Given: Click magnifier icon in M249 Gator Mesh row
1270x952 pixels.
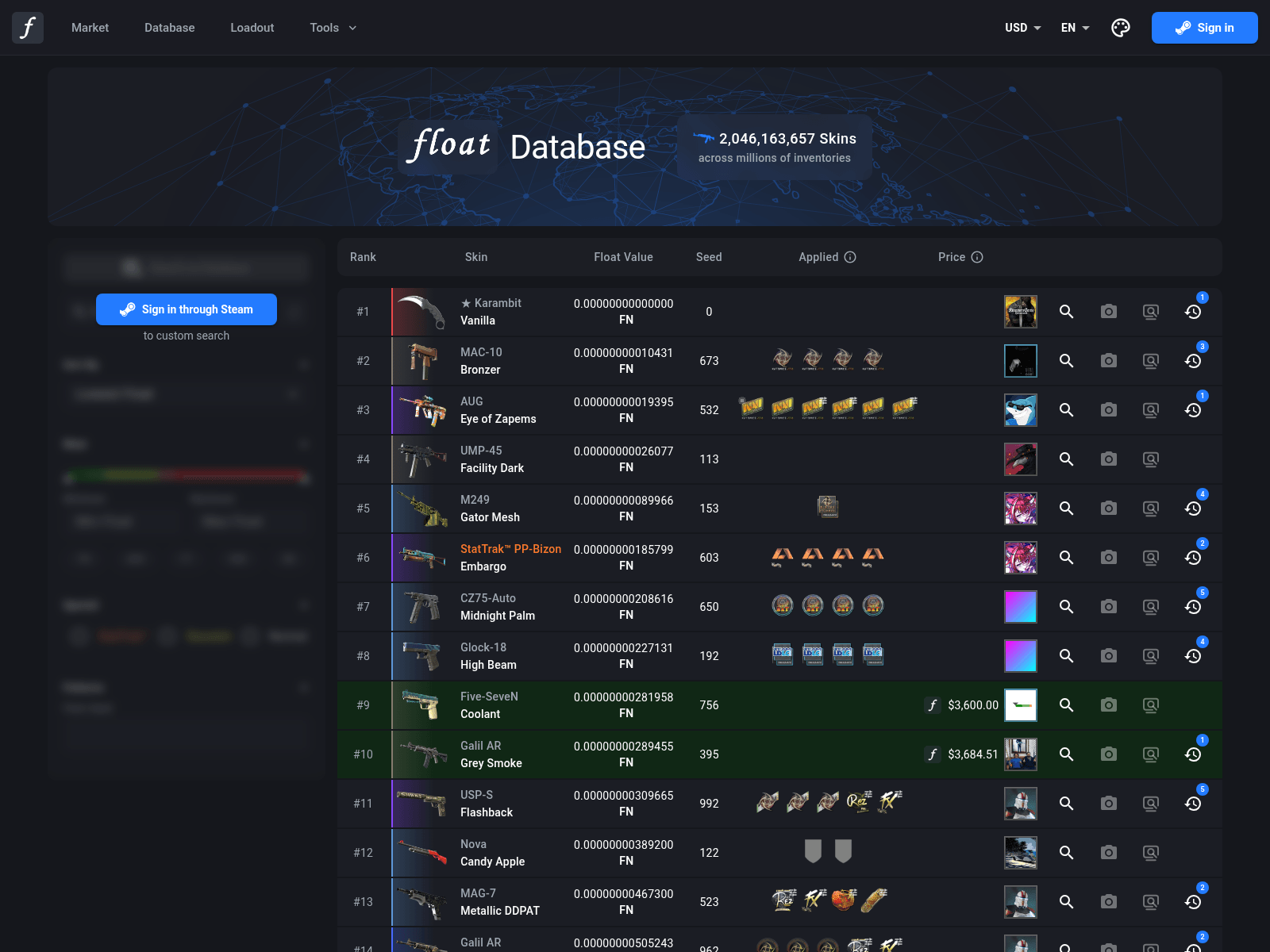Looking at the screenshot, I should (1067, 509).
